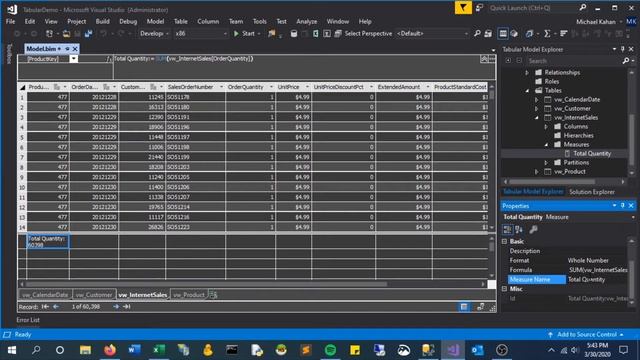Open Firefox from the Windows taskbar
The width and height of the screenshot is (640, 360).
tap(110, 350)
